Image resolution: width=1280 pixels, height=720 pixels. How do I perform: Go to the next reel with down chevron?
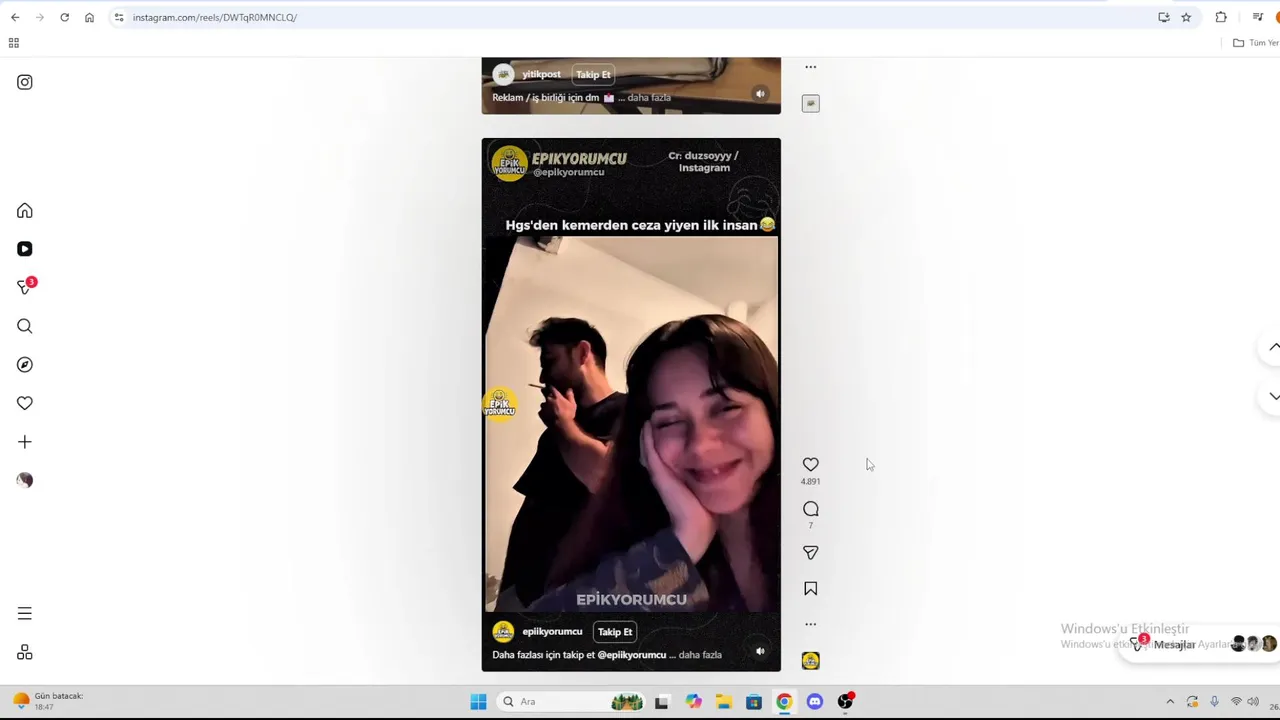[x=1273, y=397]
